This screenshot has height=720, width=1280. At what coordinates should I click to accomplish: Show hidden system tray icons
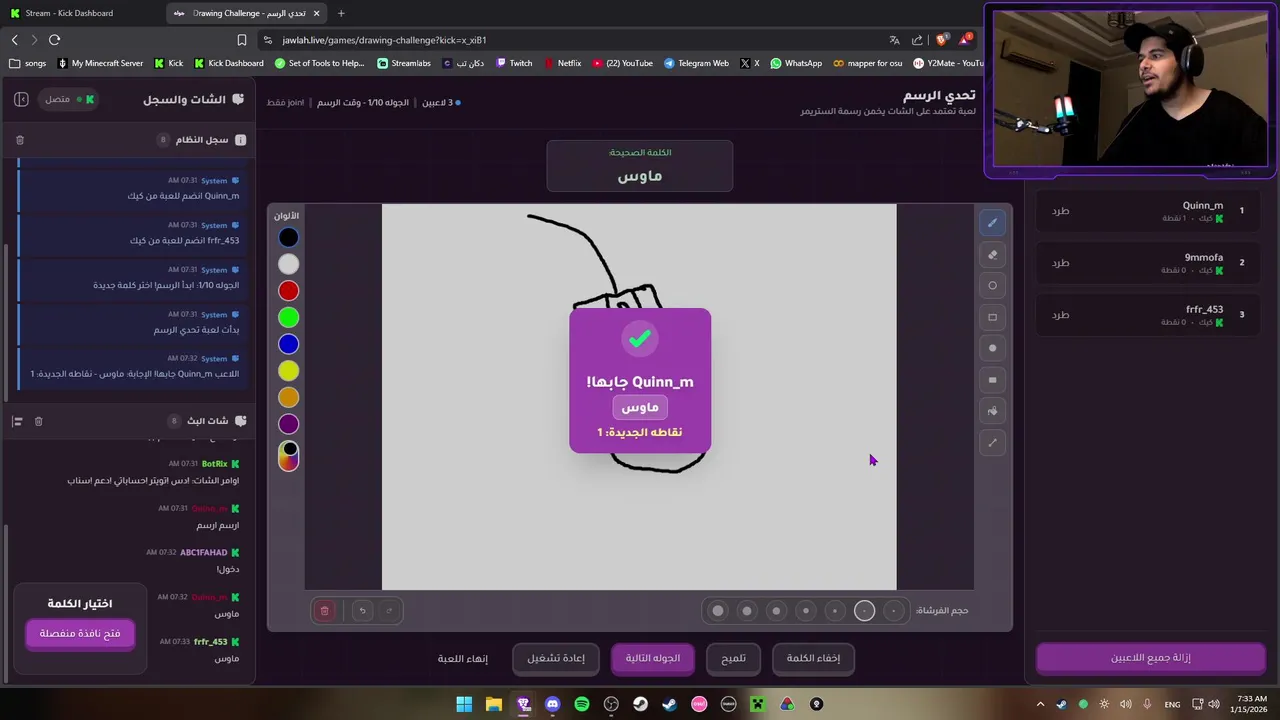[1040, 704]
